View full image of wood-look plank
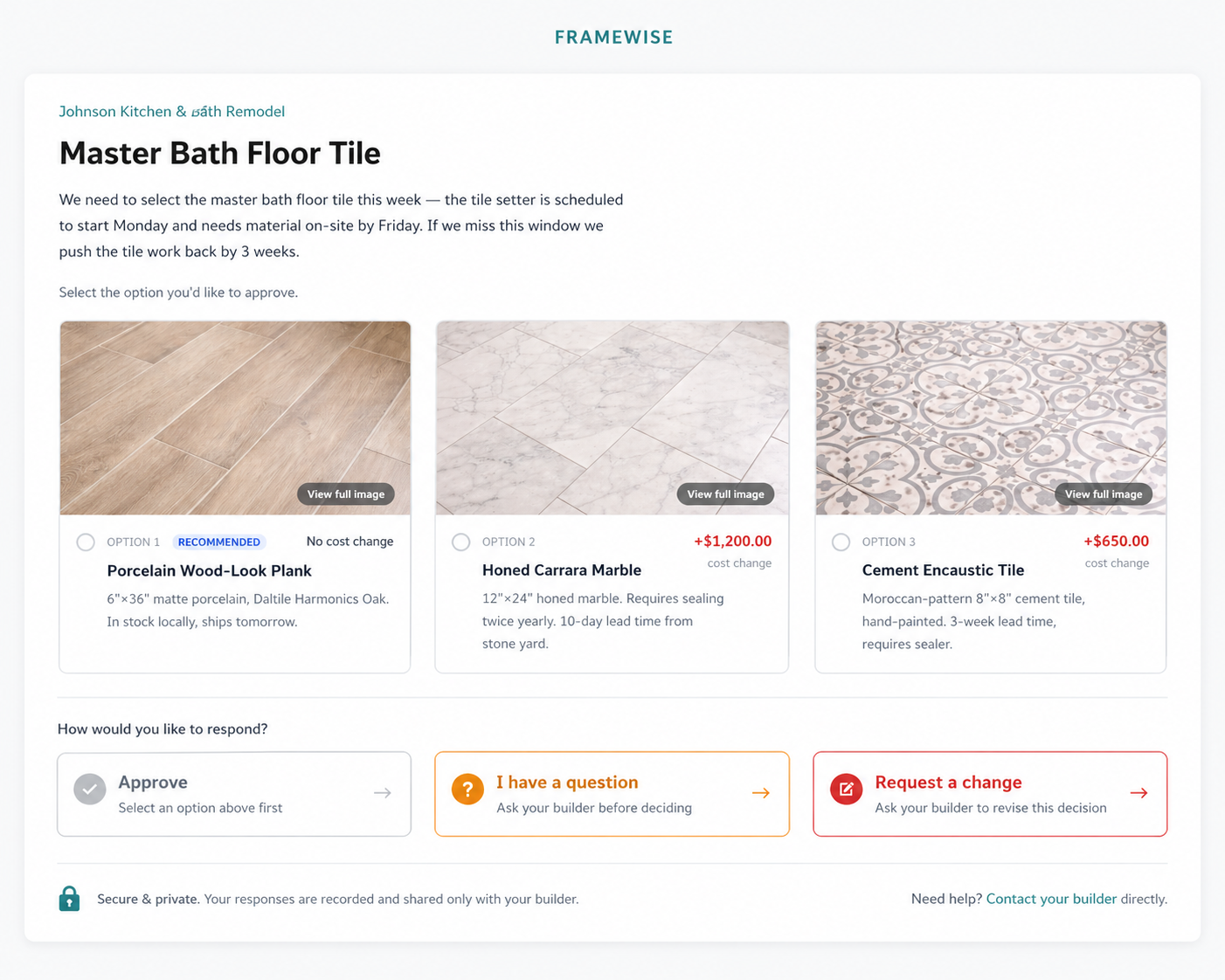Screen dimensions: 1225x980 (346, 494)
